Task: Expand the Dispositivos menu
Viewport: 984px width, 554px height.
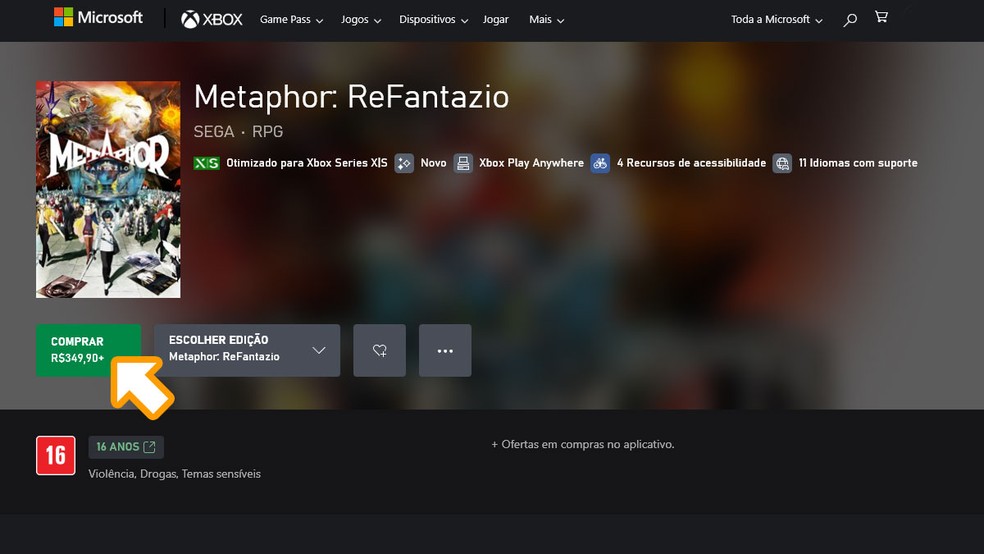Action: 434,19
